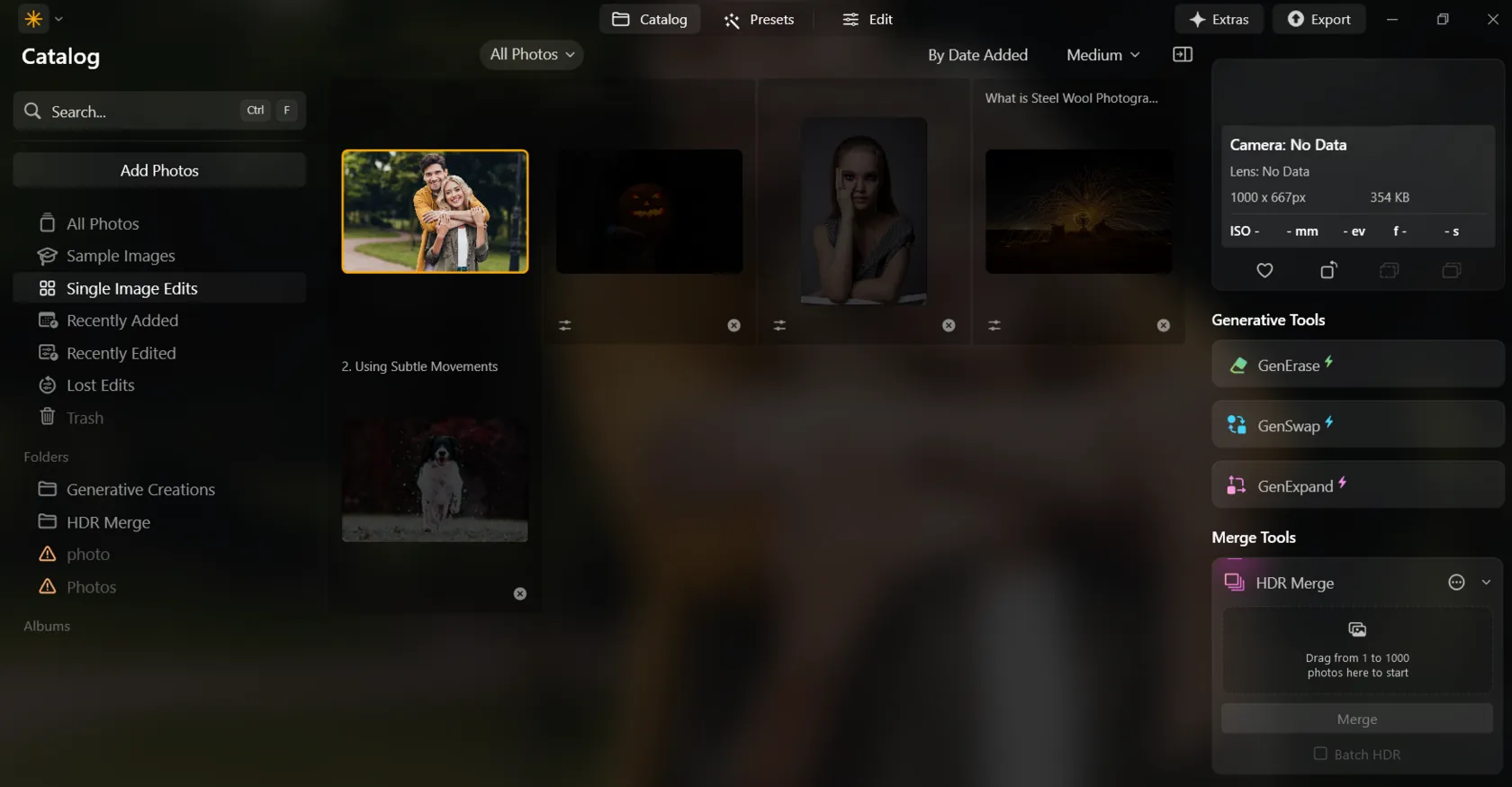Toggle the side panel layout icon
Screen dimensions: 1512x787
pos(1183,55)
